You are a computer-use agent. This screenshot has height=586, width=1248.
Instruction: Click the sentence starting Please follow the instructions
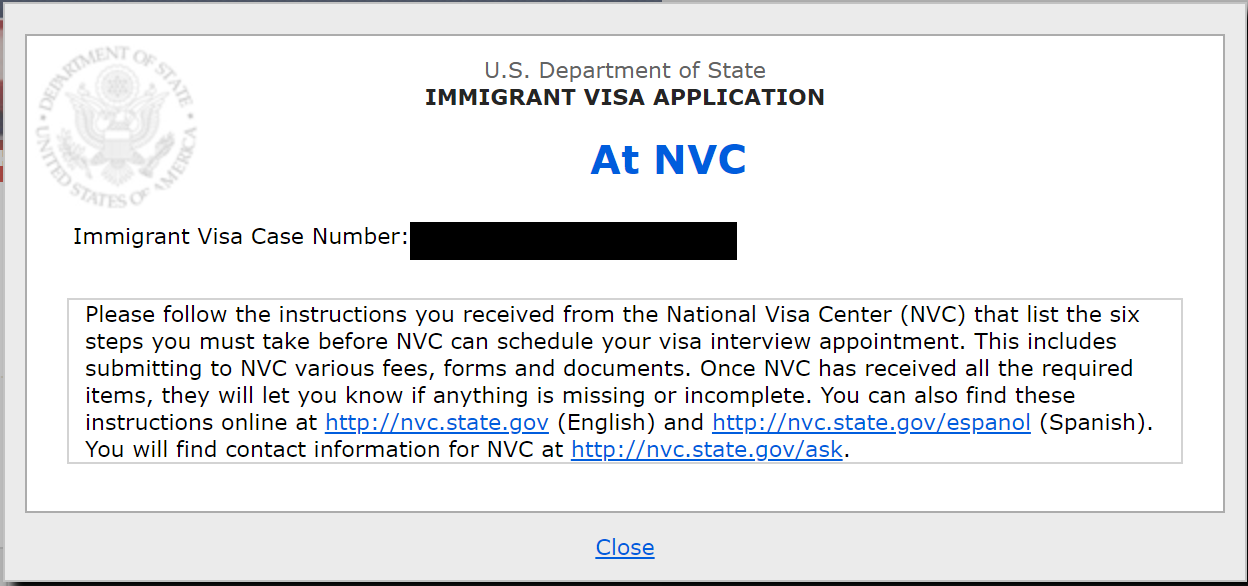(612, 328)
